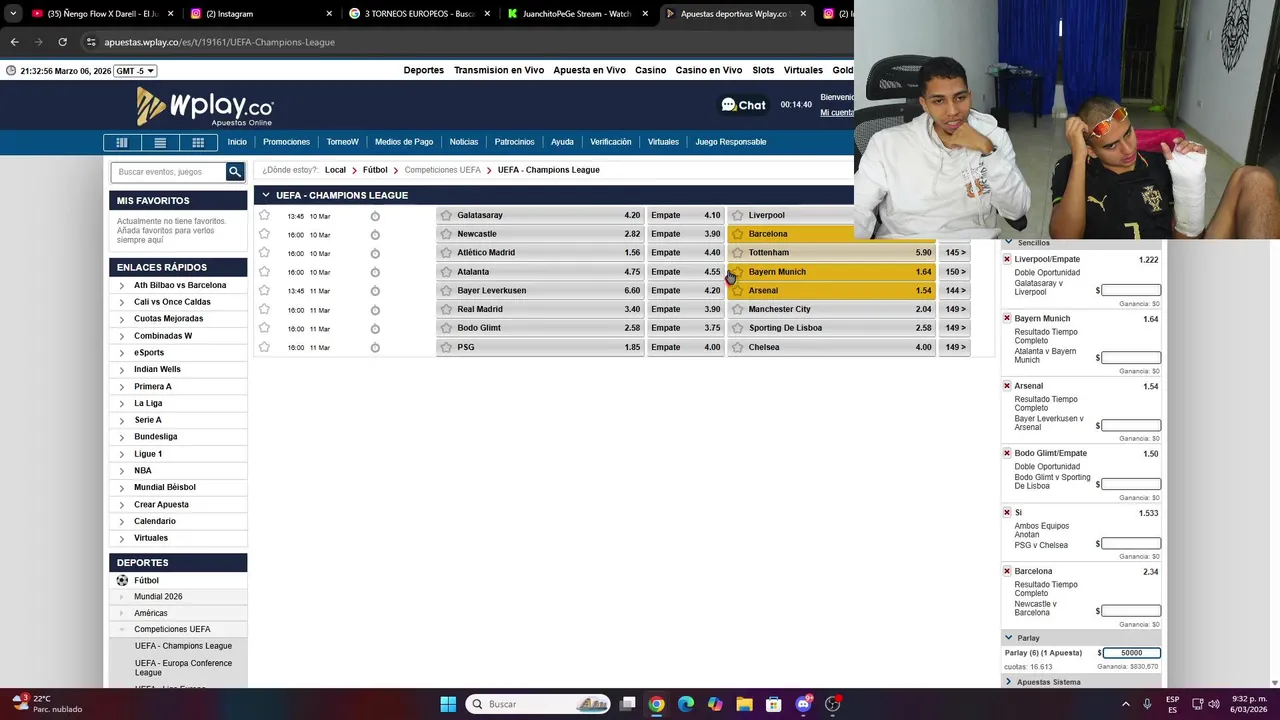Open the weather widget showing 22°C
Viewport: 1280px width, 720px height.
[48, 704]
